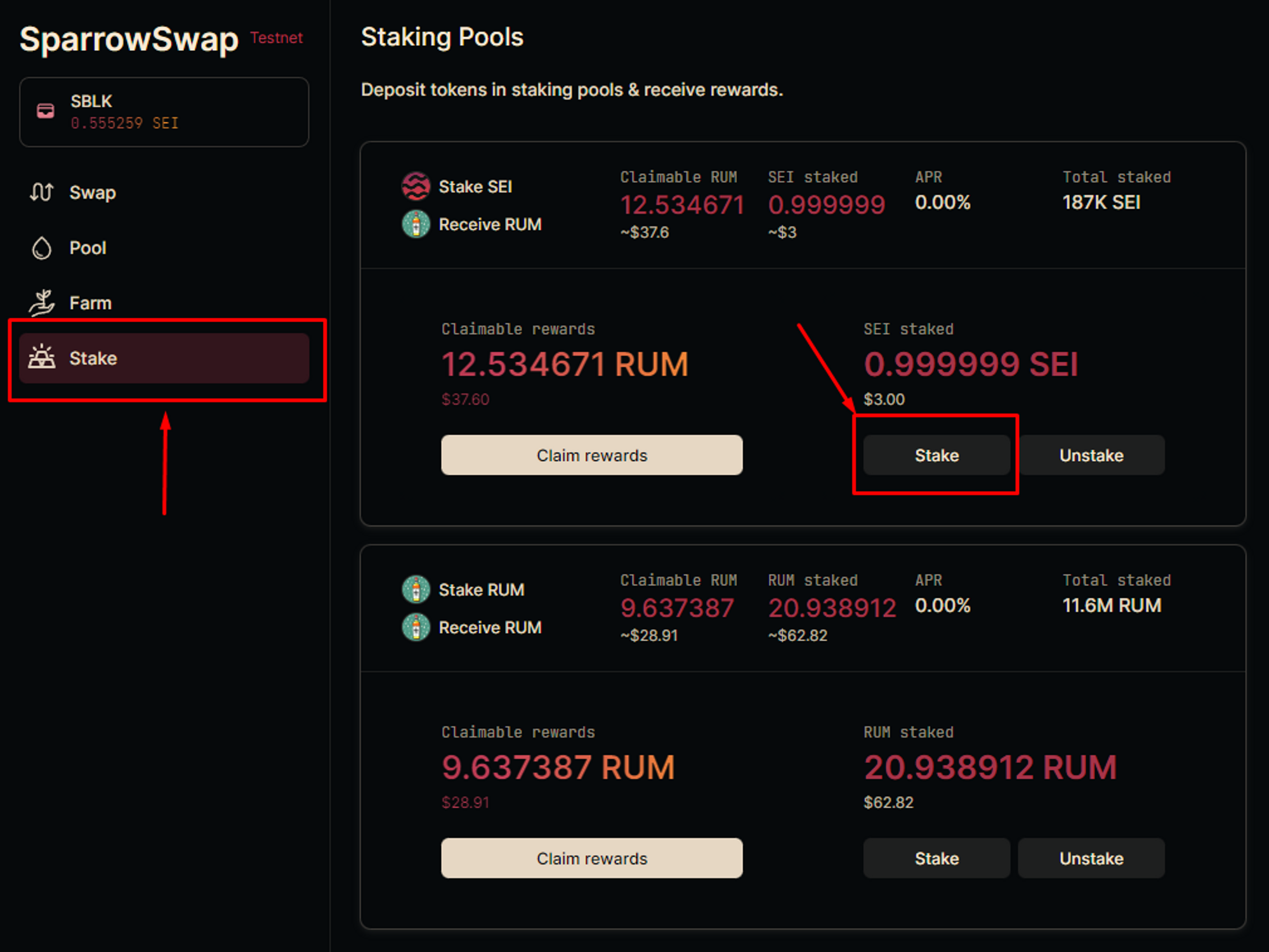The height and width of the screenshot is (952, 1269).
Task: Open the Farm section
Action: coord(90,303)
